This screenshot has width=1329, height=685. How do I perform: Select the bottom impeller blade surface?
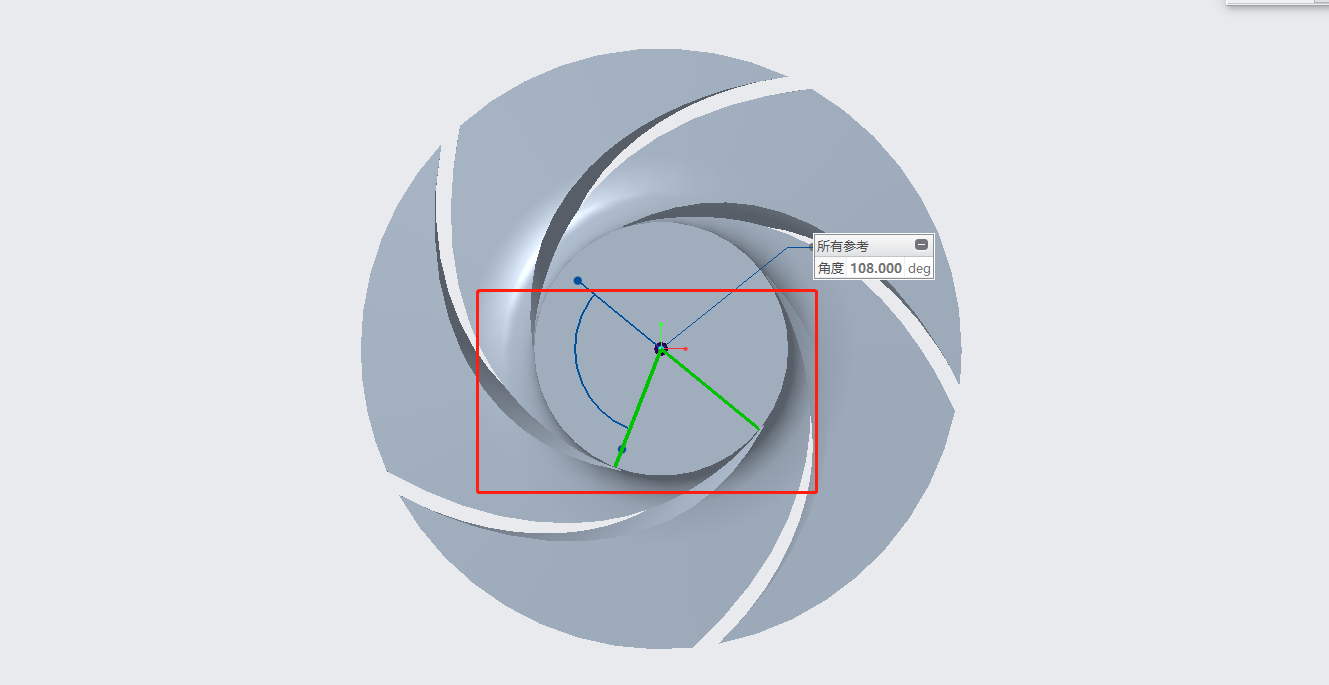[x=600, y=590]
